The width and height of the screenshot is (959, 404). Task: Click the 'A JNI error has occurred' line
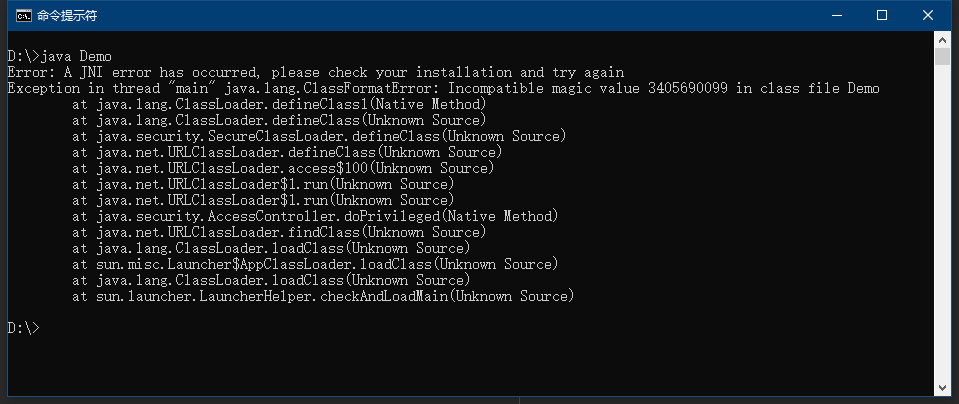(316, 72)
